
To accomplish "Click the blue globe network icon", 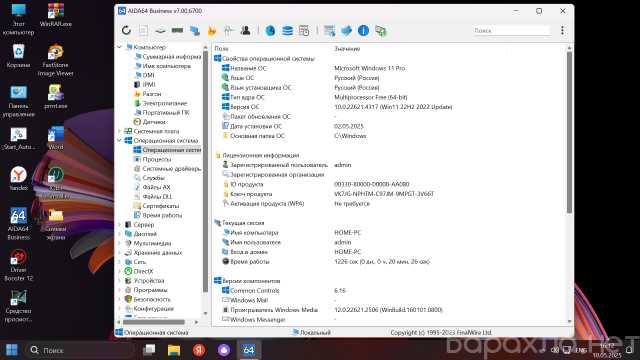I will click(270, 30).
